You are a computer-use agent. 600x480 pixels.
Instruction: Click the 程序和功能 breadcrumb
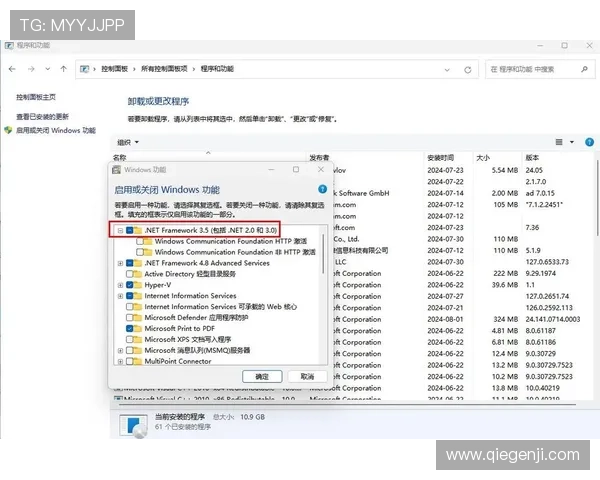217,69
